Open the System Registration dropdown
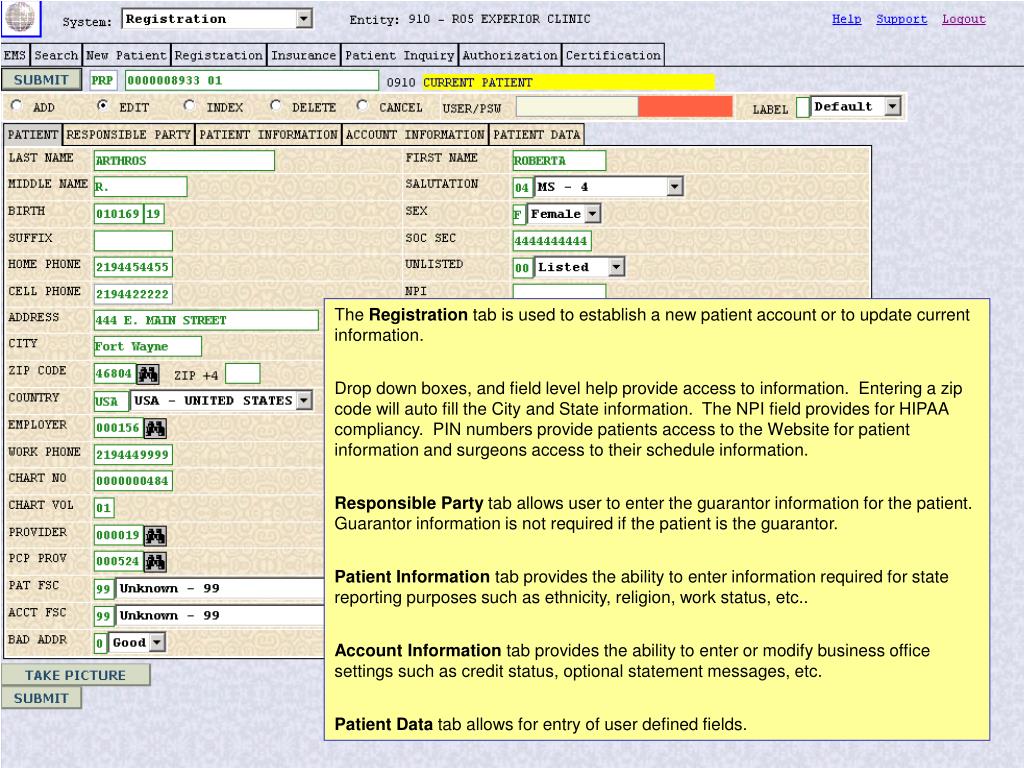 (x=217, y=19)
